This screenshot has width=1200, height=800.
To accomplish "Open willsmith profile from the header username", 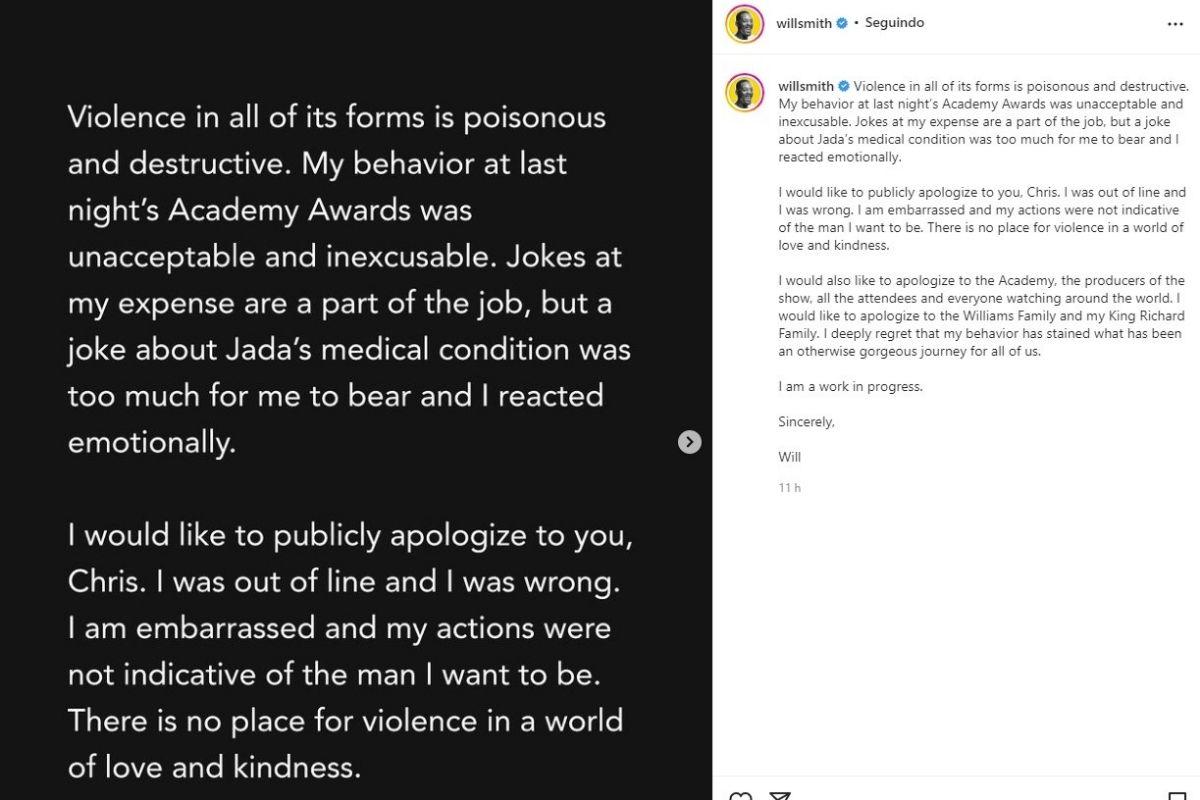I will pos(804,23).
